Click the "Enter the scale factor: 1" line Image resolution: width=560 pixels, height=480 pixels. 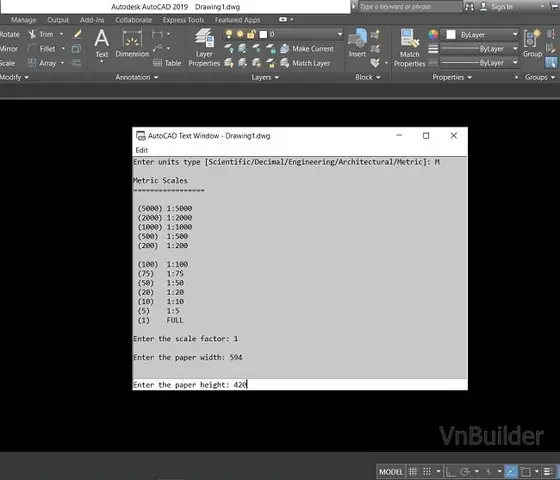[185, 339]
